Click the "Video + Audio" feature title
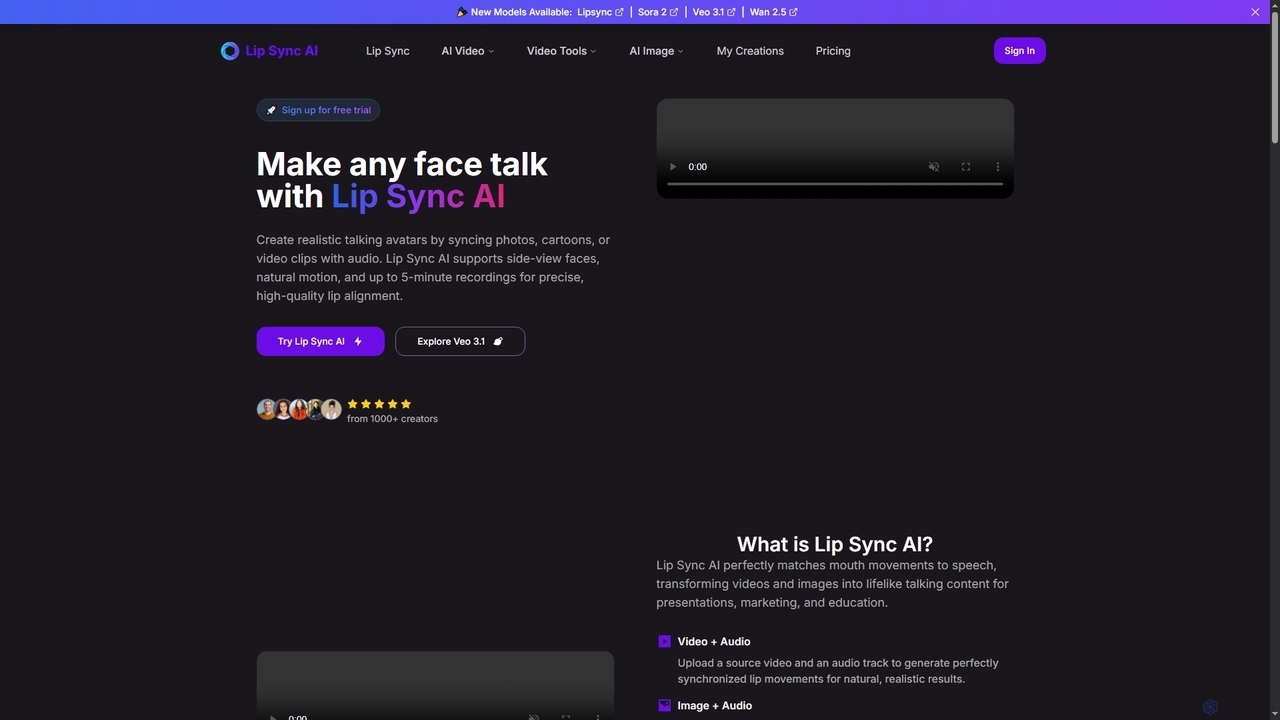Image resolution: width=1280 pixels, height=720 pixels. [714, 642]
